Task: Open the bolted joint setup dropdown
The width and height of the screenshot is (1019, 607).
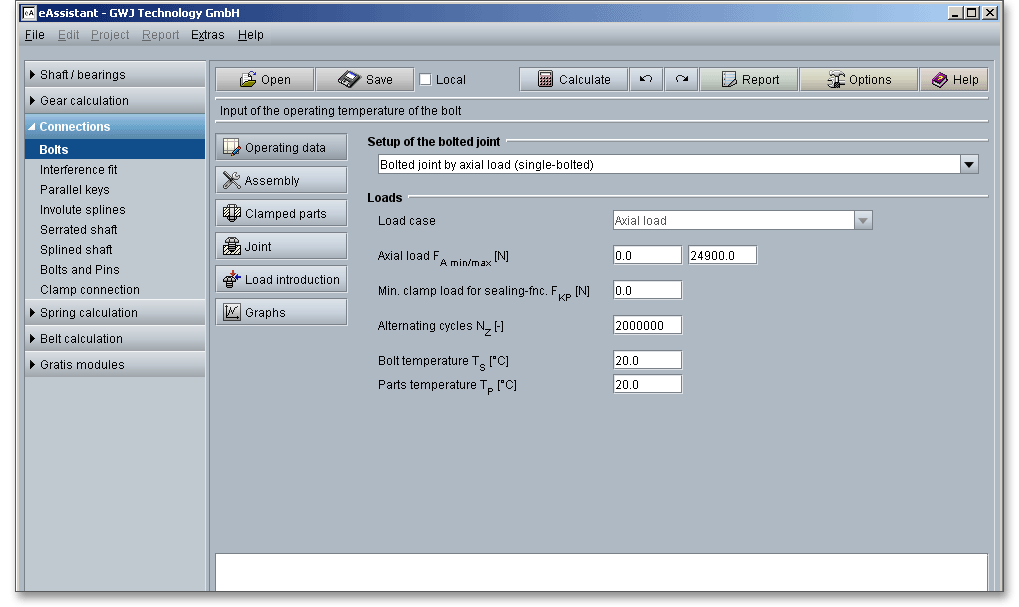Action: point(968,165)
